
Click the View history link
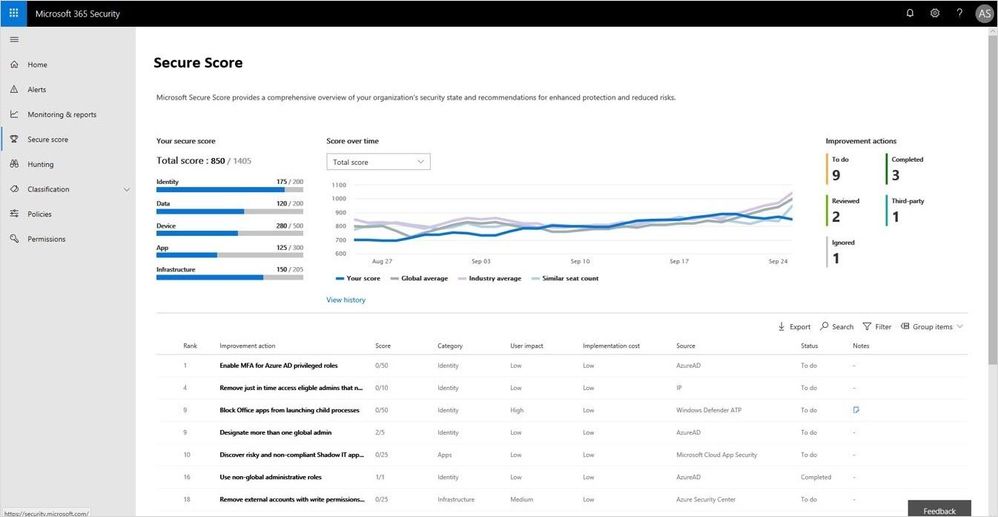tap(346, 299)
